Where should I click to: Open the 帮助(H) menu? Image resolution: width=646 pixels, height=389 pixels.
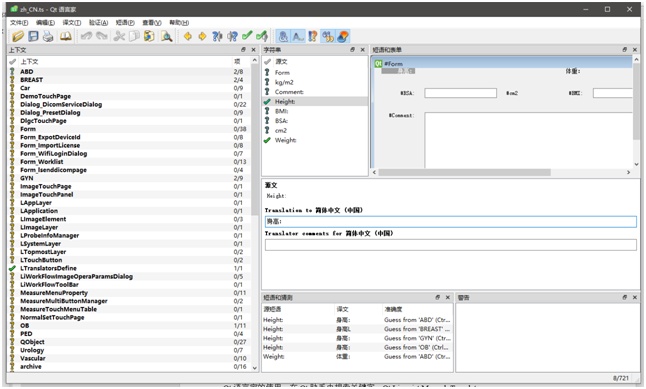(179, 23)
